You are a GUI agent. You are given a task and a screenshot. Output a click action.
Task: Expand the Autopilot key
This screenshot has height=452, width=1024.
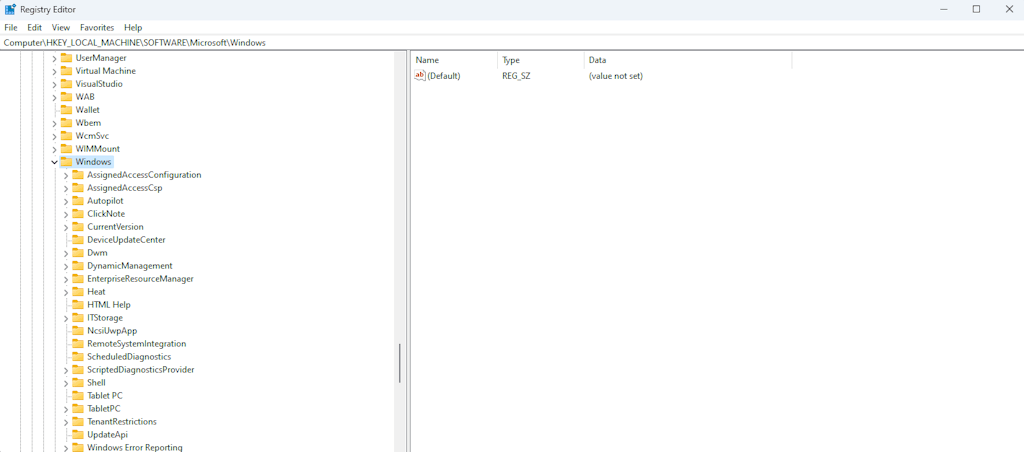coord(66,201)
